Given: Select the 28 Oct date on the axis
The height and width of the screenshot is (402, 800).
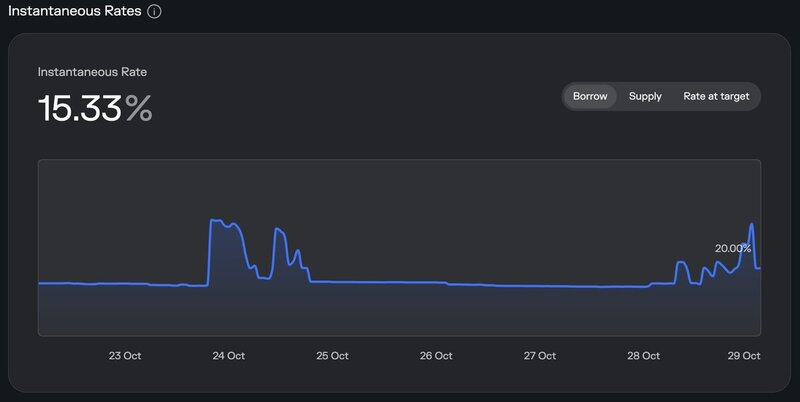Looking at the screenshot, I should [643, 355].
